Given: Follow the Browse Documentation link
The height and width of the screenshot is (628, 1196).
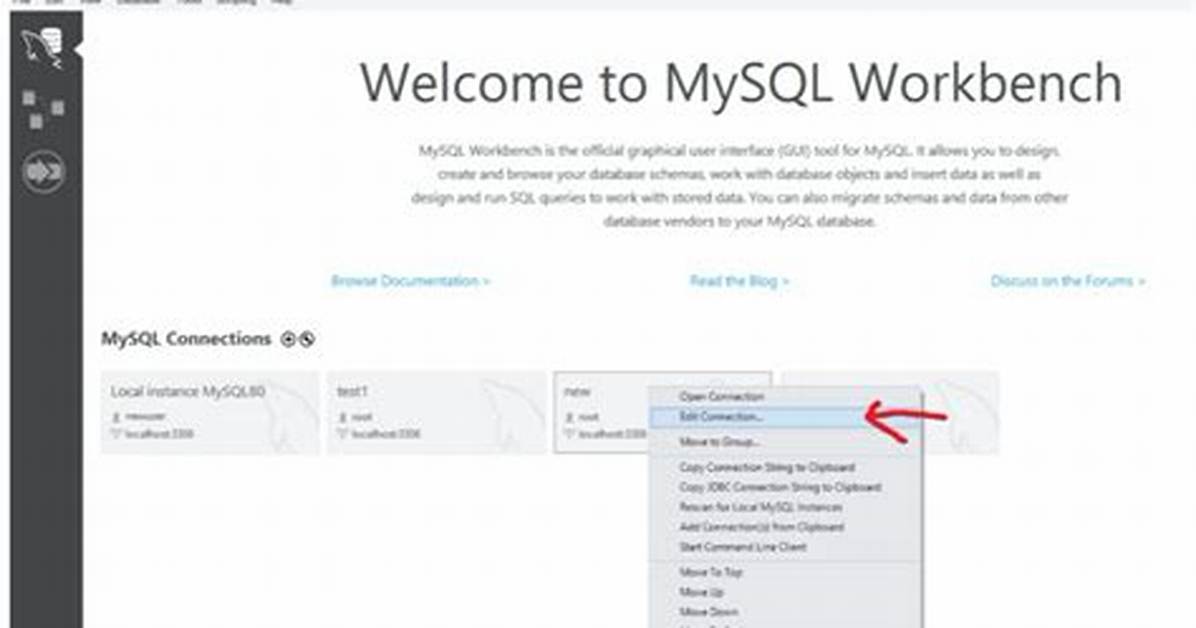Looking at the screenshot, I should 410,281.
